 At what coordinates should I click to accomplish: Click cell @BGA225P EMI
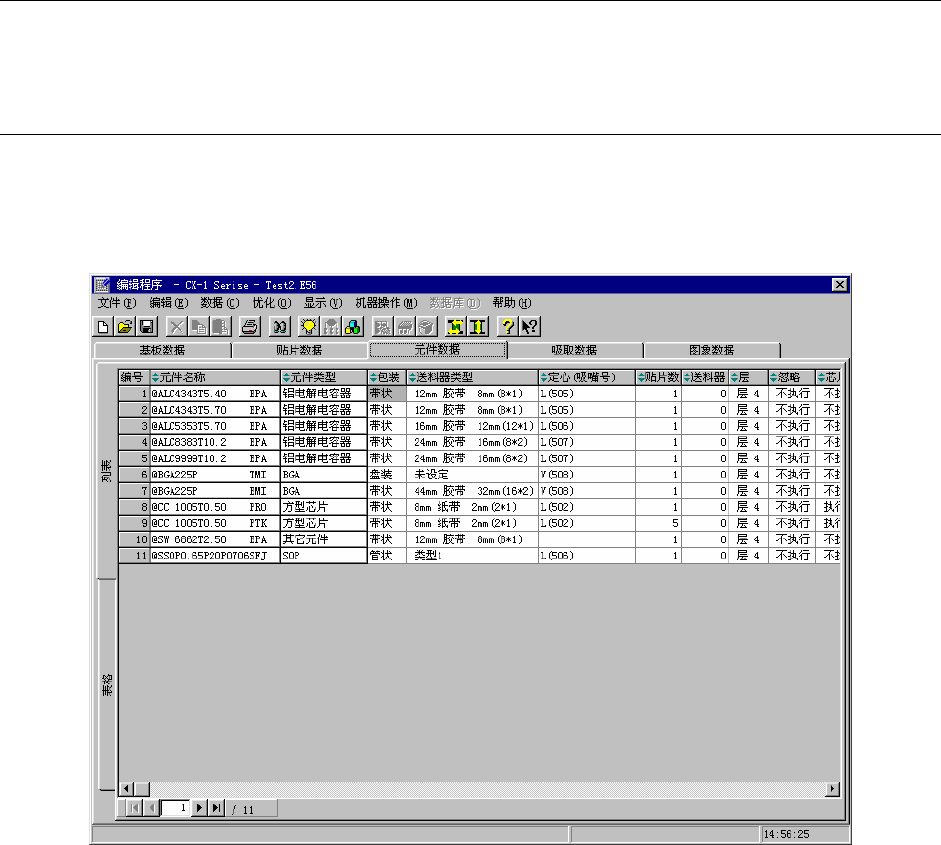pos(215,491)
